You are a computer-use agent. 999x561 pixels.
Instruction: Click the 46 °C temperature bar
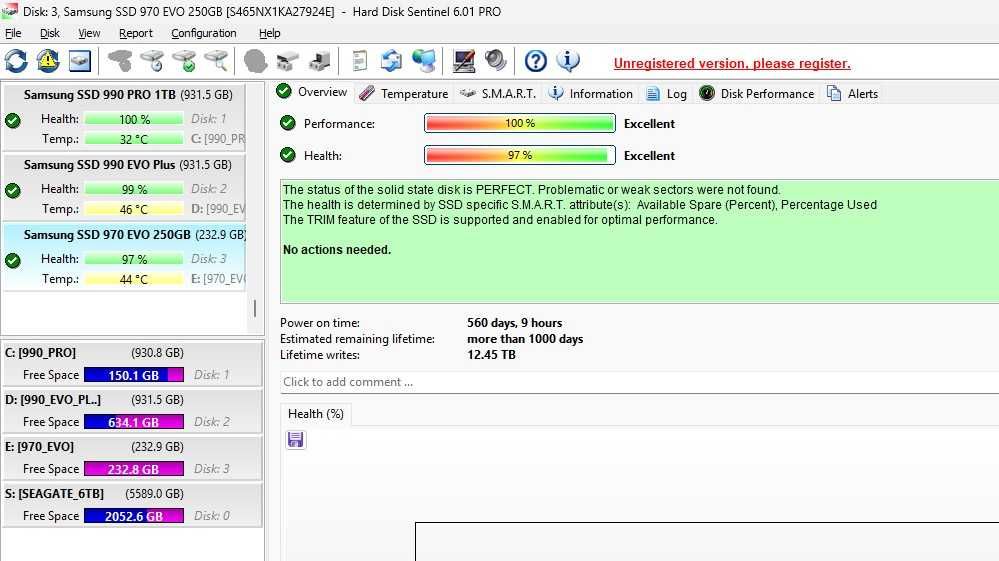[134, 209]
